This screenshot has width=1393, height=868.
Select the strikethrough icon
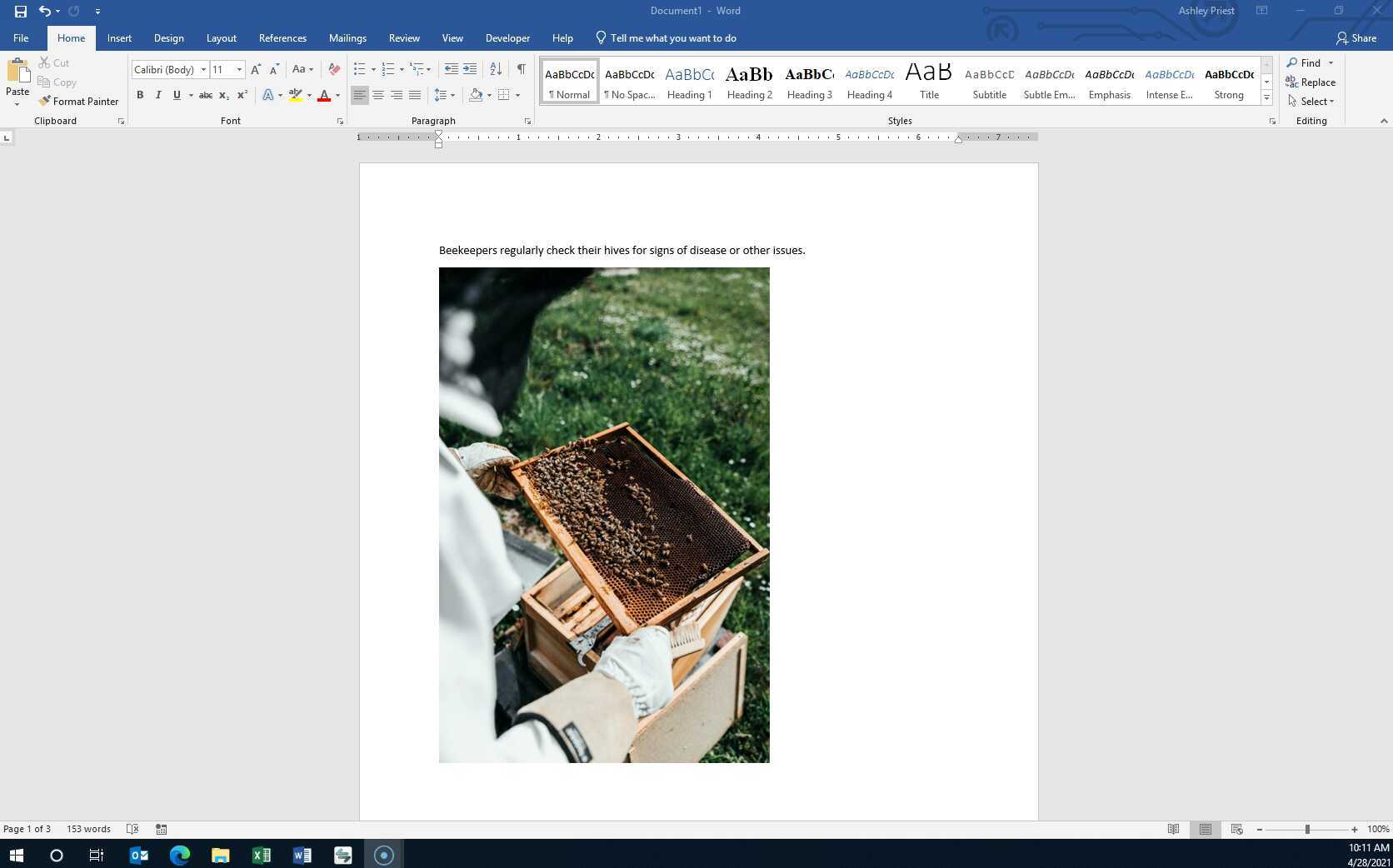point(205,94)
